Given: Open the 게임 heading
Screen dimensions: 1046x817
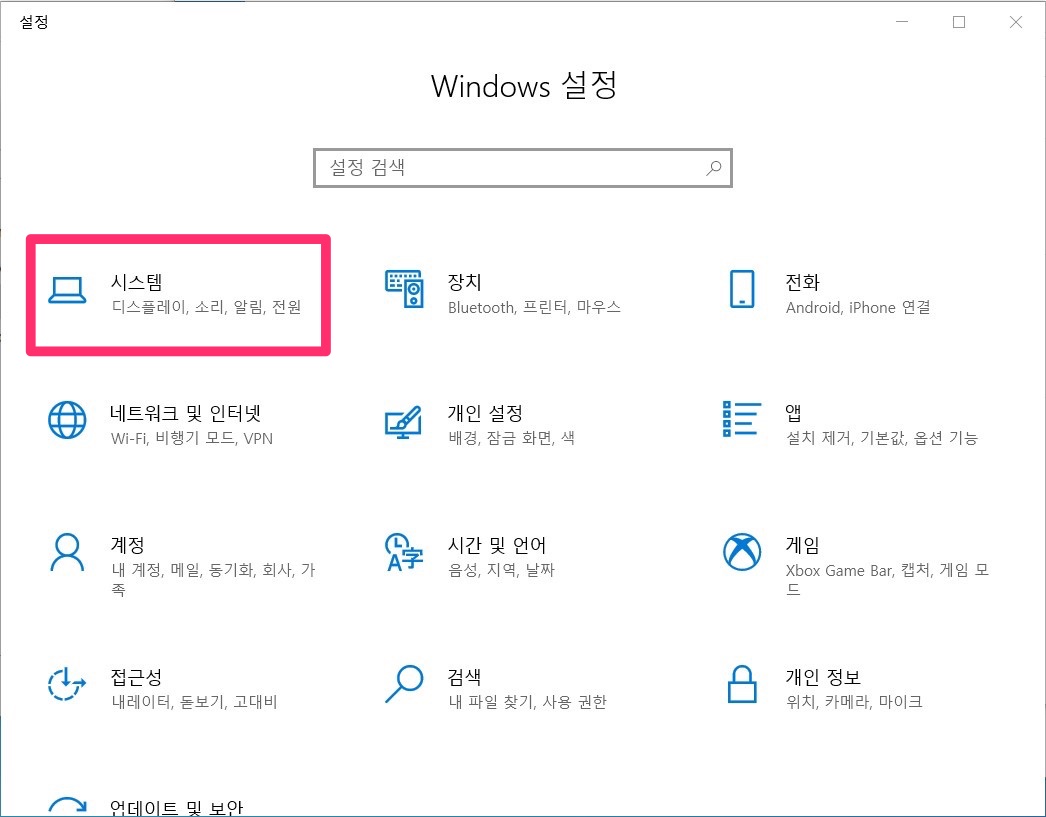Looking at the screenshot, I should tap(803, 545).
